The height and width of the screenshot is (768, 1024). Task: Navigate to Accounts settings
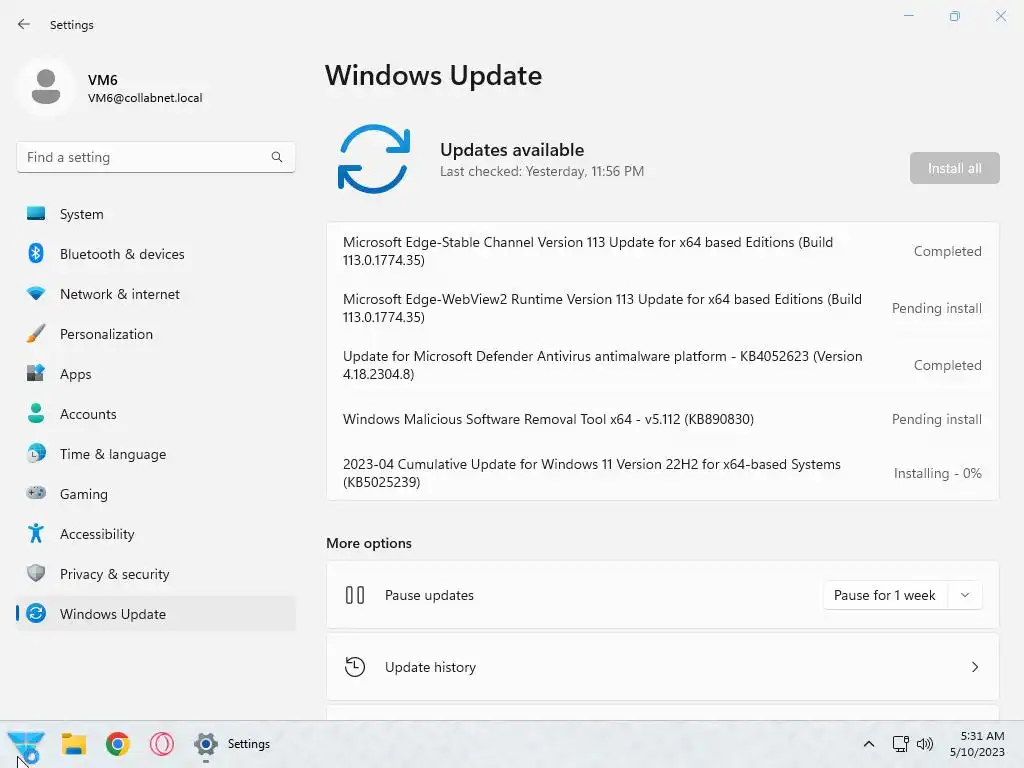coord(155,414)
